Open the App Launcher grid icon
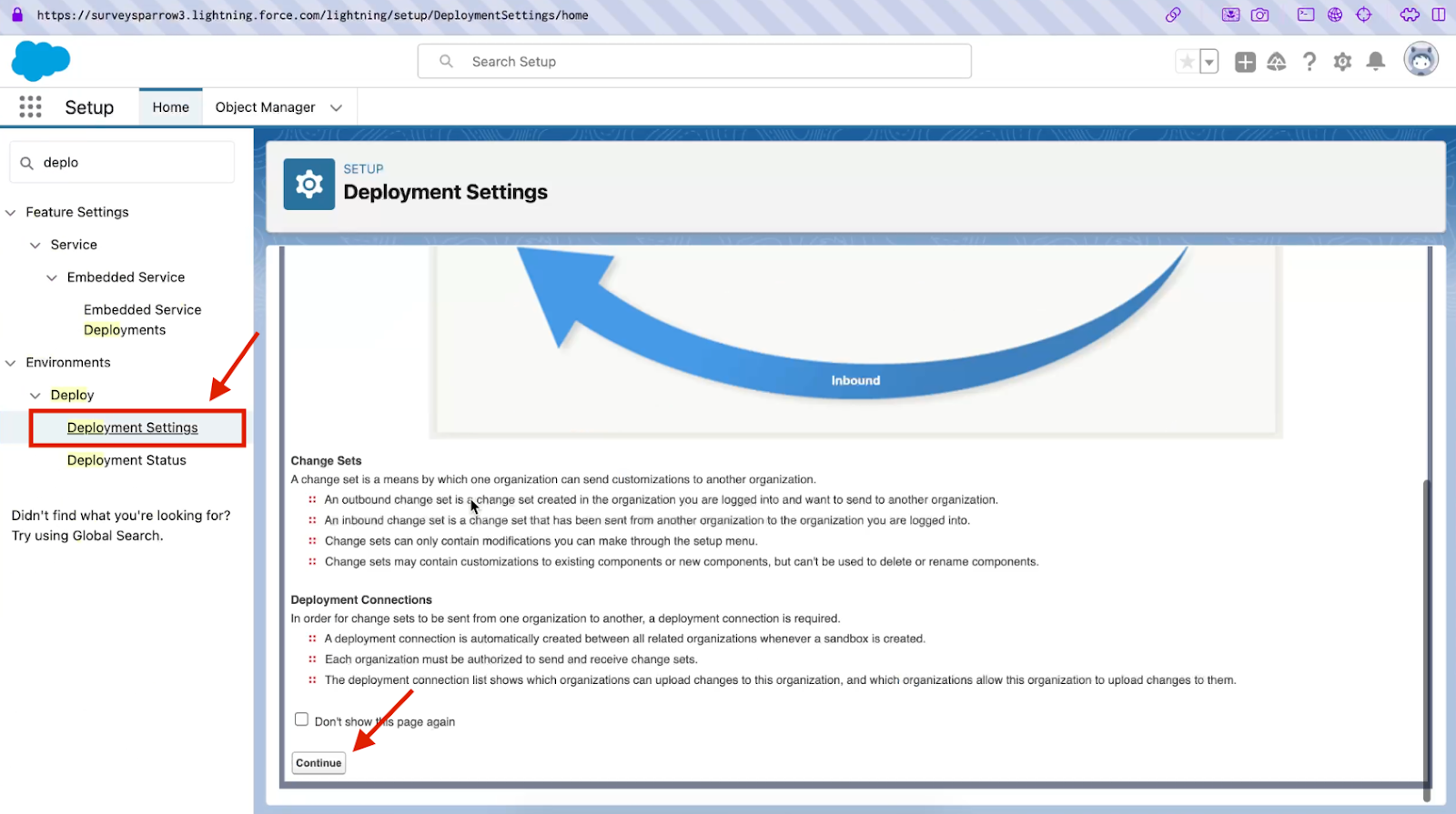The width and height of the screenshot is (1456, 814). pyautogui.click(x=30, y=107)
